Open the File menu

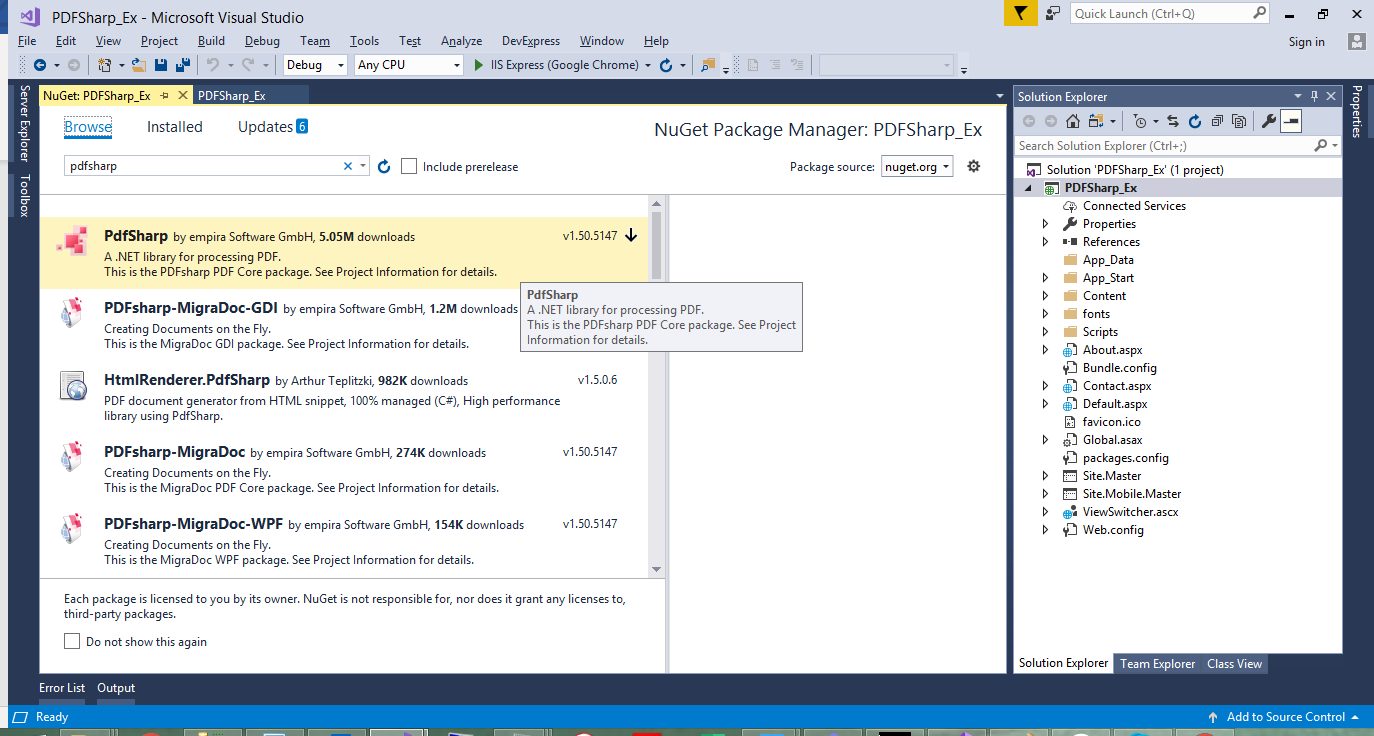(27, 41)
